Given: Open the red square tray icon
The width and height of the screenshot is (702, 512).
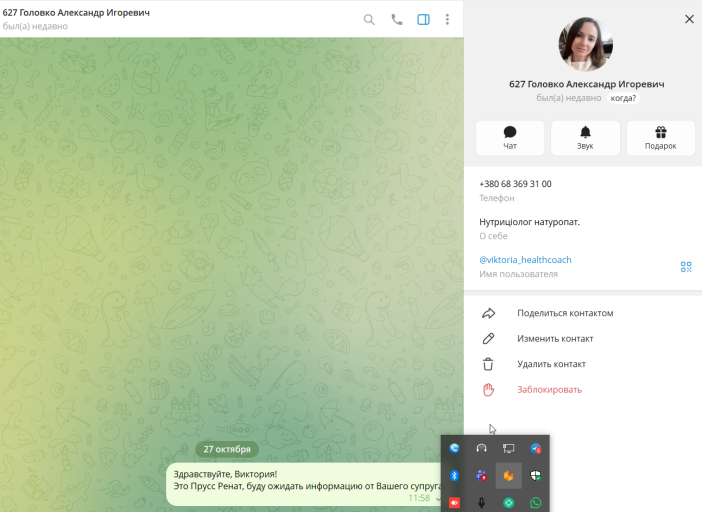Looking at the screenshot, I should [454, 503].
